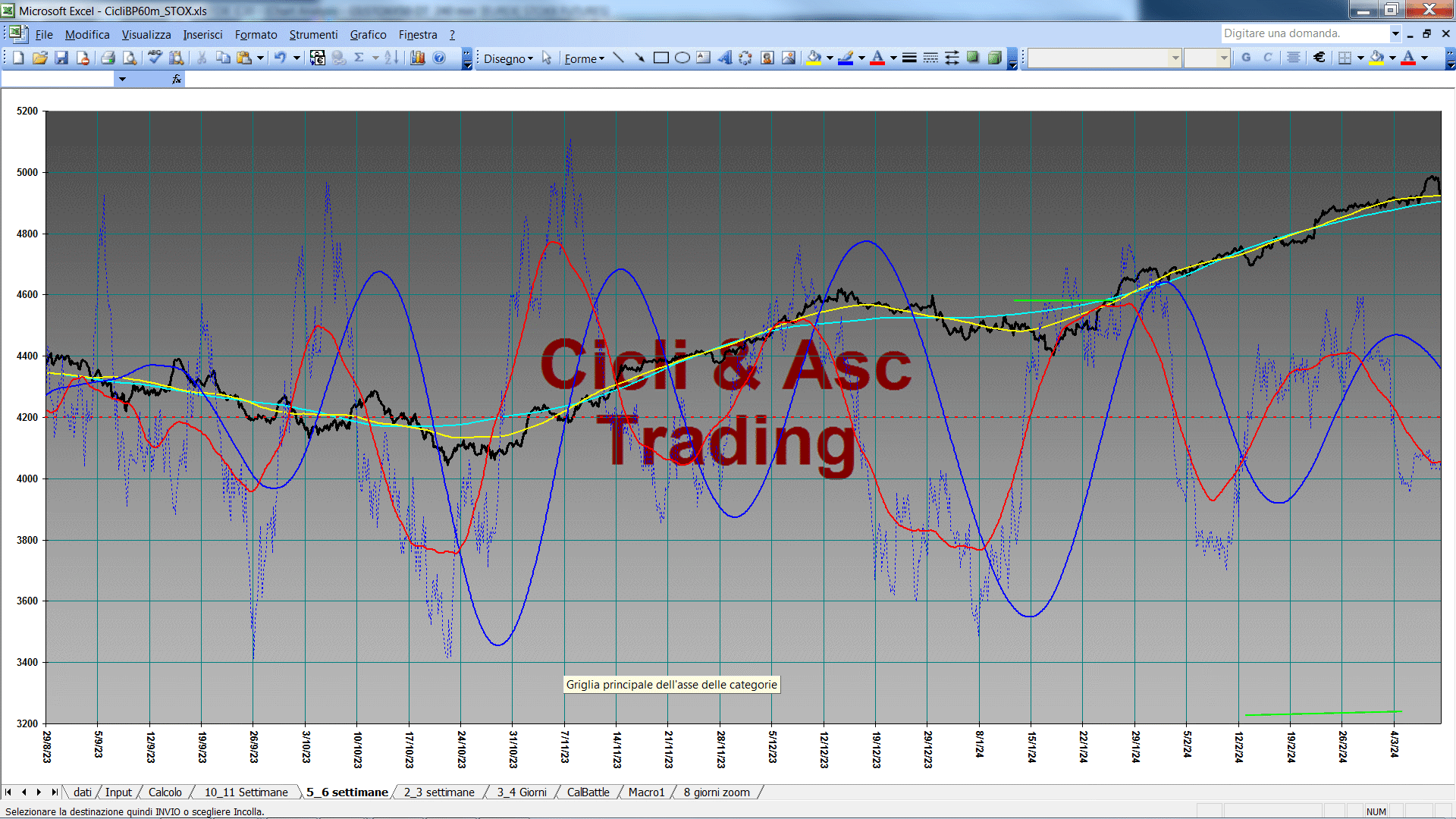
Task: Open Print Preview with the magnifier page icon
Action: pos(130,58)
